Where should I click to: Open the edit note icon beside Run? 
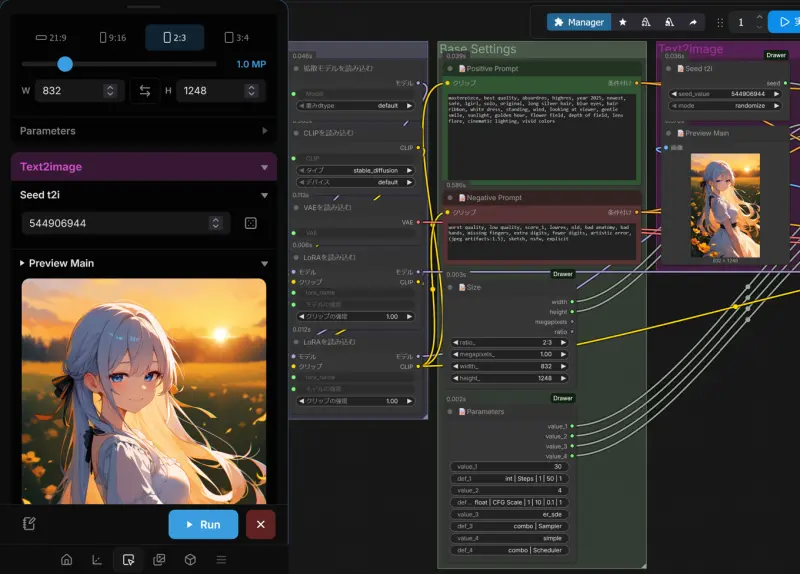(x=29, y=523)
